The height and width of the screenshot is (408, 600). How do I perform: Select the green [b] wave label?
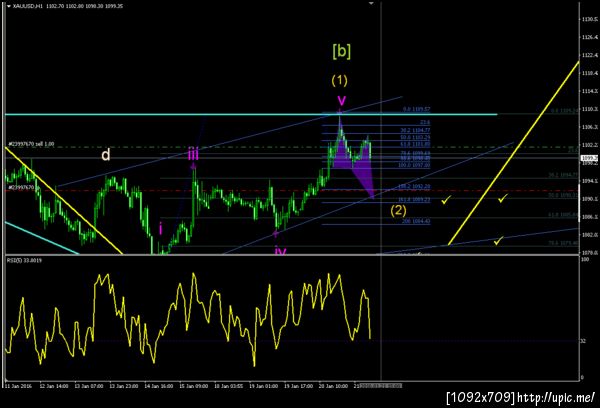click(341, 51)
